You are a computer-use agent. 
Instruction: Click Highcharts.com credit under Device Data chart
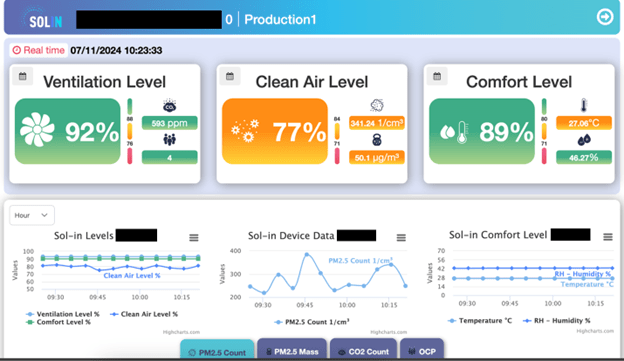[x=388, y=332]
